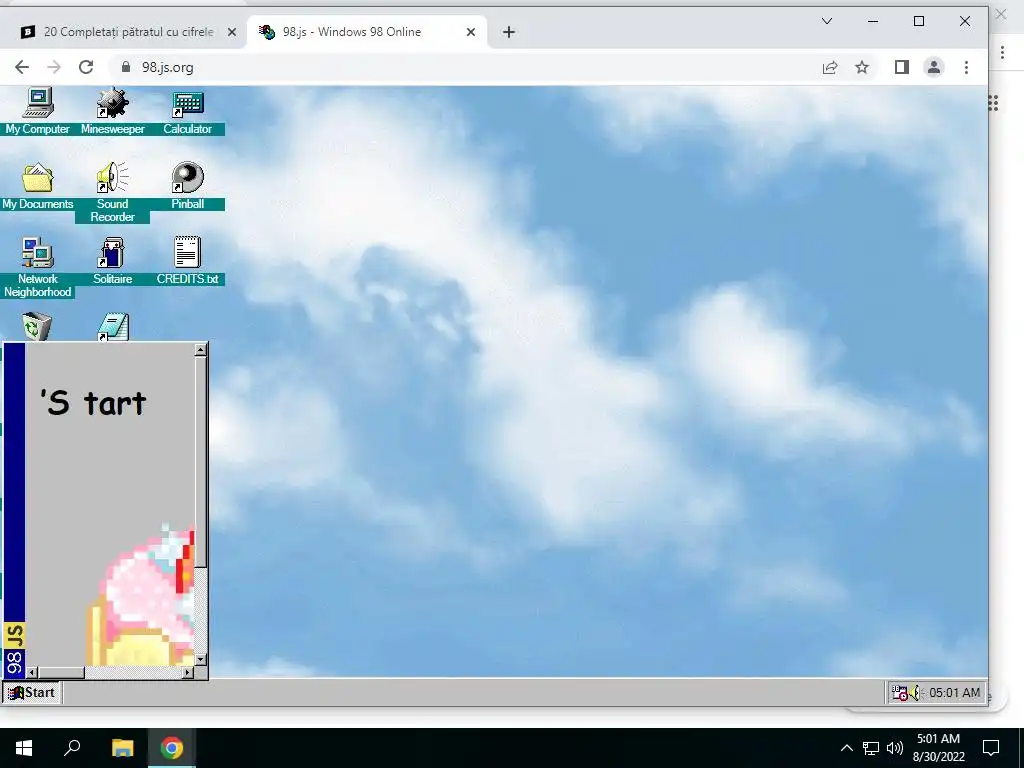Select the My Documents folder icon
Viewport: 1024px width, 768px height.
(37, 186)
